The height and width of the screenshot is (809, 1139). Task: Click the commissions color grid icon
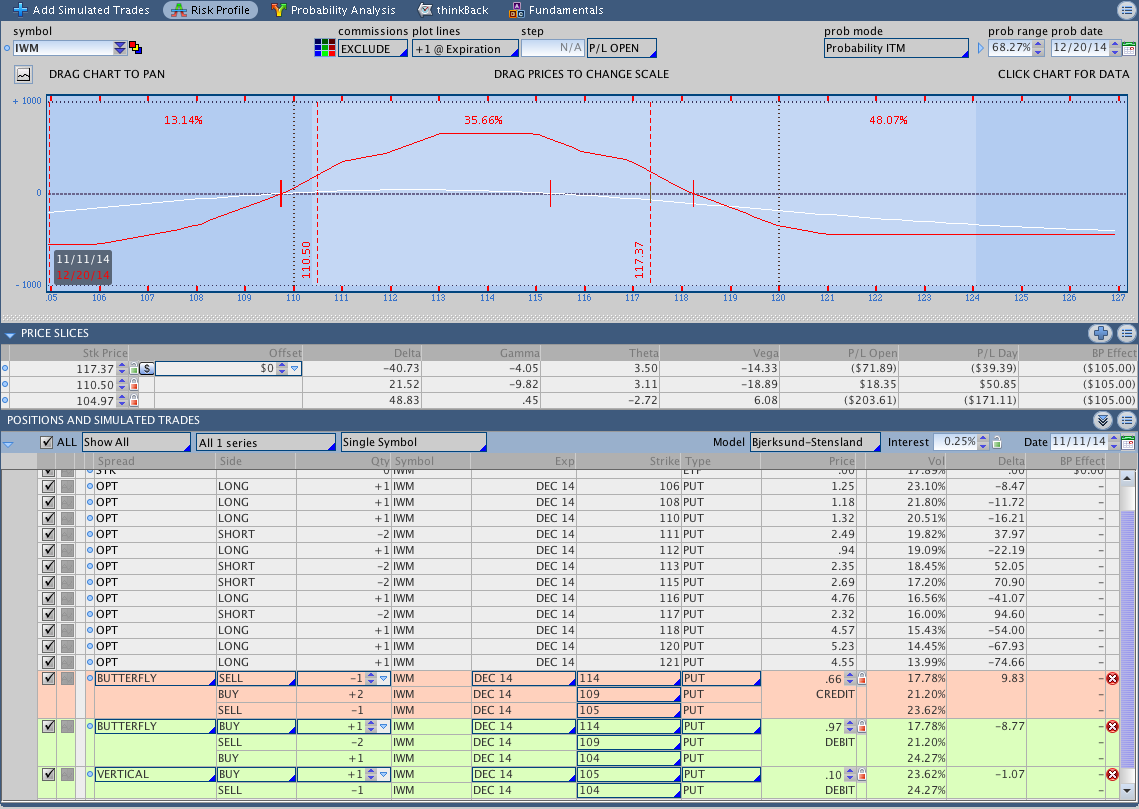pos(325,48)
